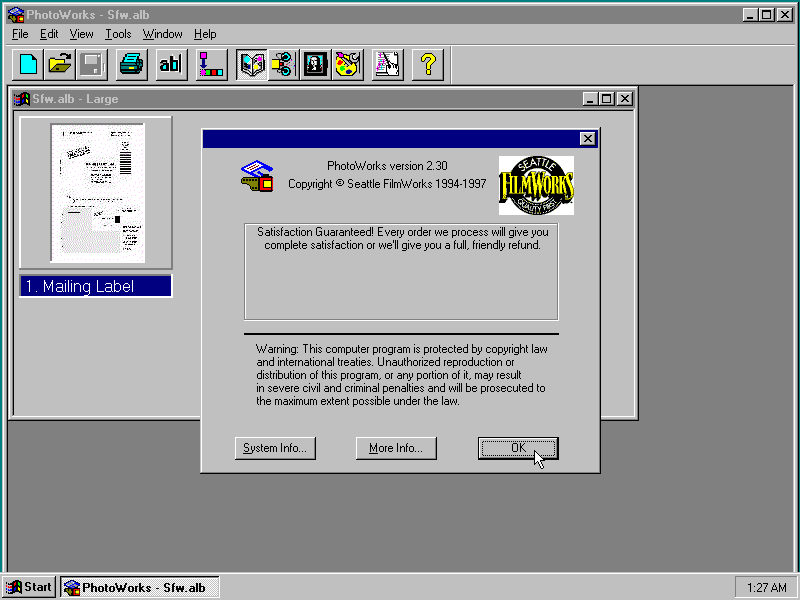Toggle the open album book icon
The image size is (800, 600).
(x=252, y=64)
